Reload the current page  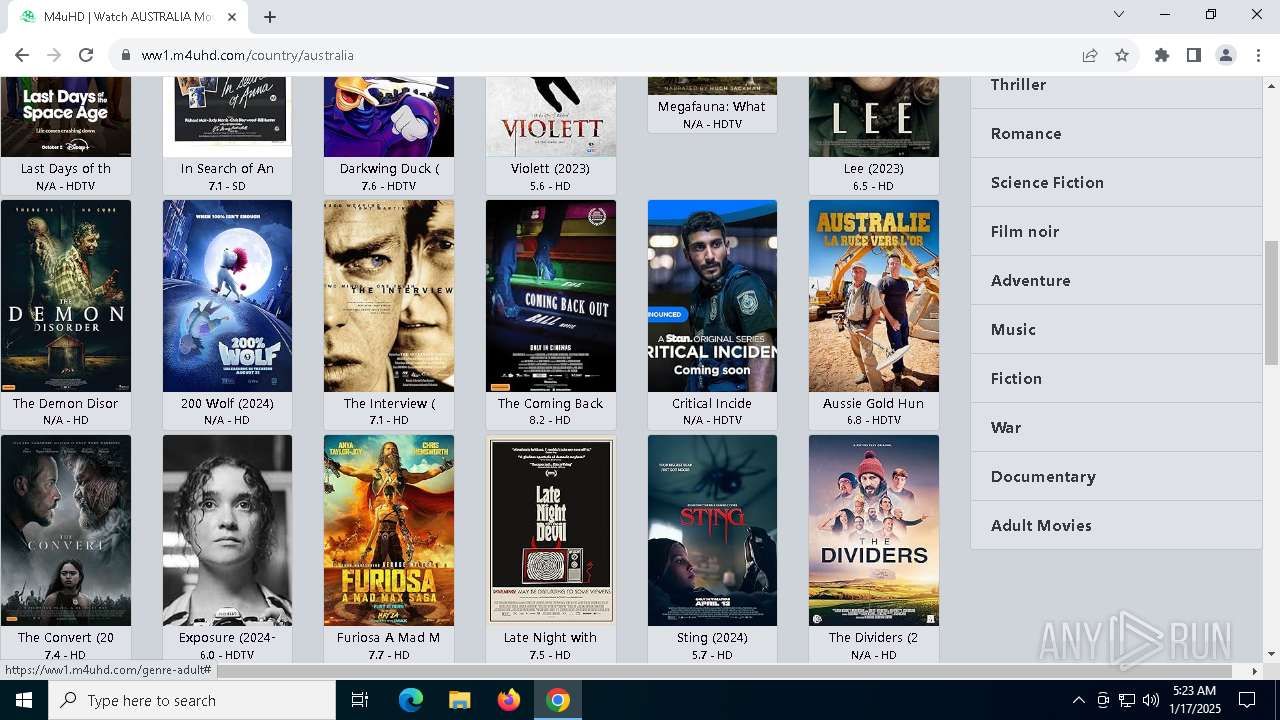[86, 55]
